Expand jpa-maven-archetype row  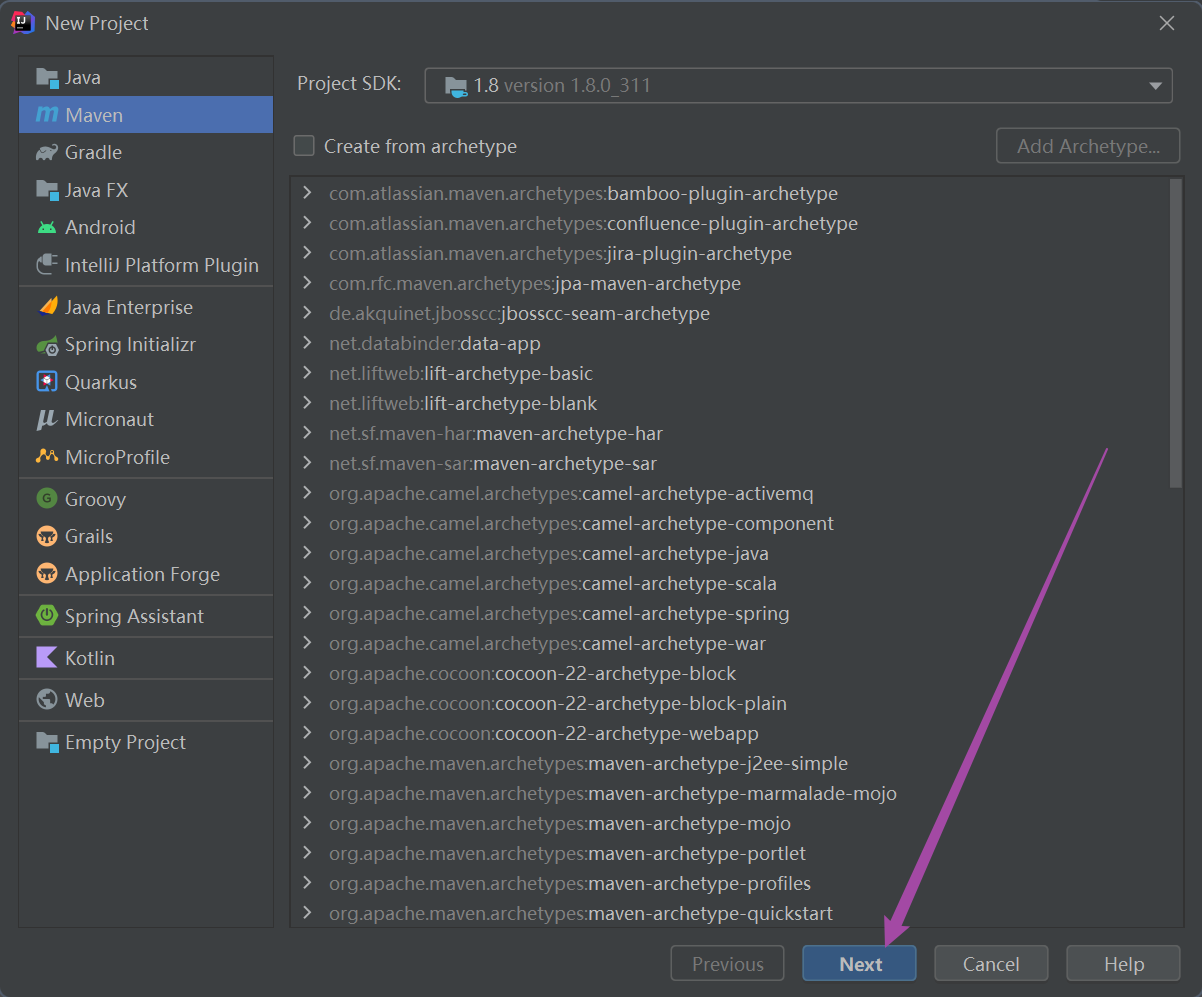tap(307, 283)
